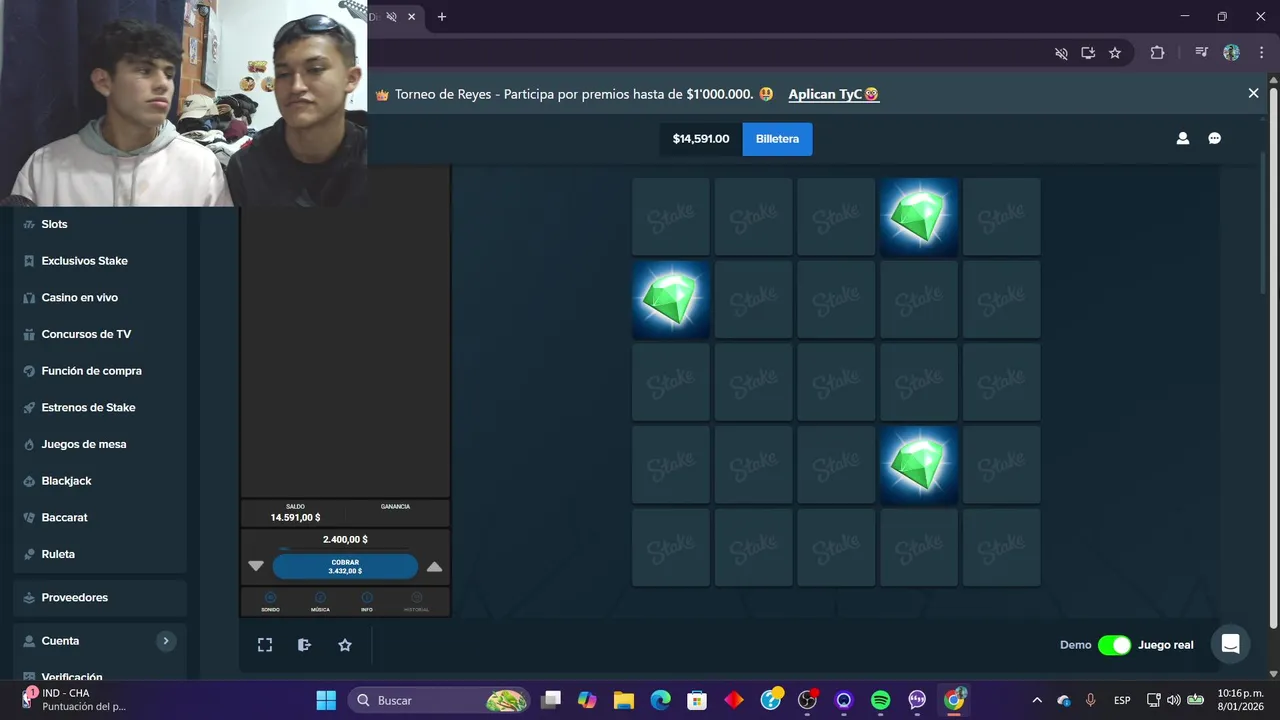Open File Explorer from the taskbar

624,700
